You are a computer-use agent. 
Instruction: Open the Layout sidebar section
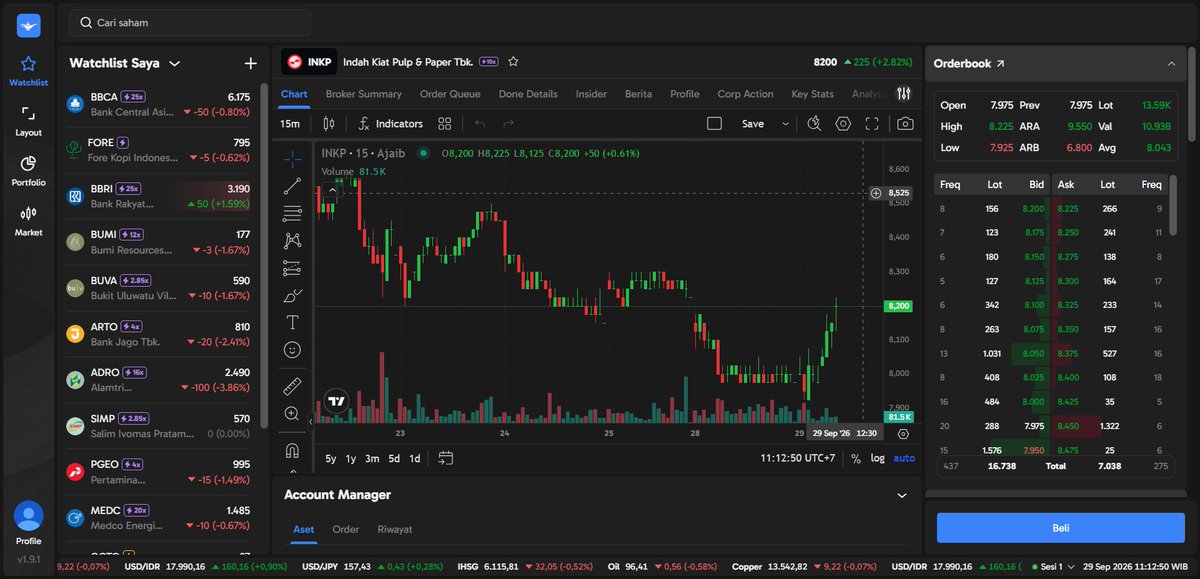tap(28, 121)
